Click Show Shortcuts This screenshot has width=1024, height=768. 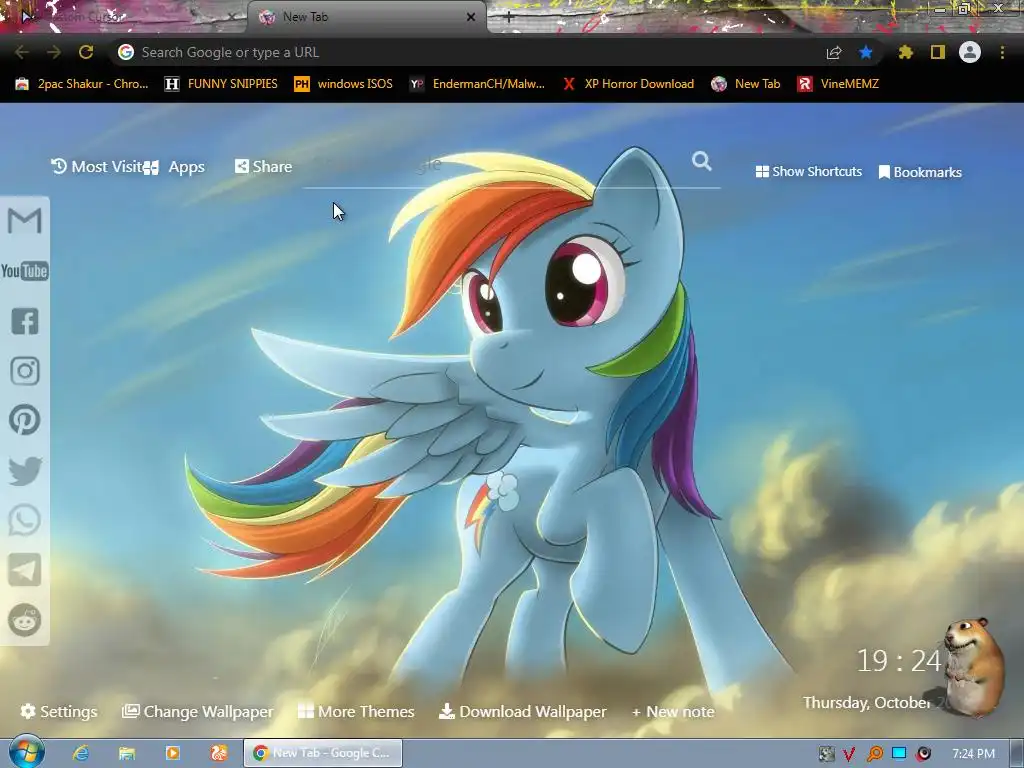point(808,172)
